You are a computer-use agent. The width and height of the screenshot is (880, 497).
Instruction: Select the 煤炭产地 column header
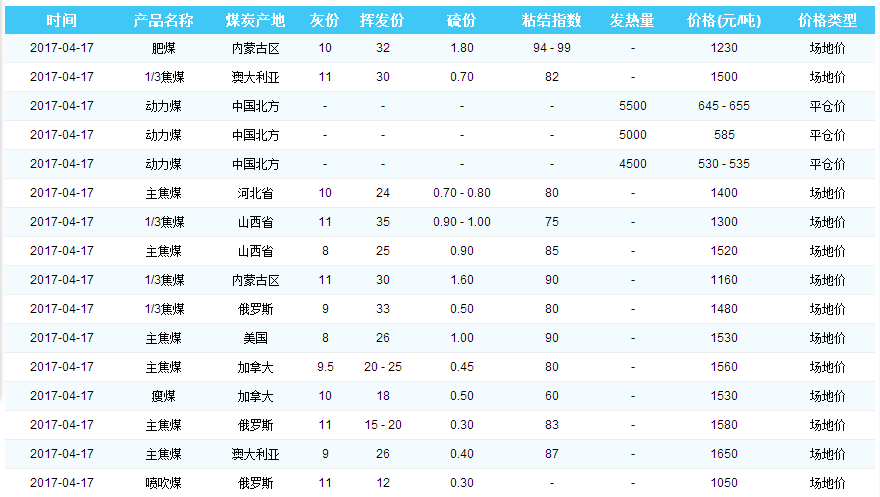(255, 21)
